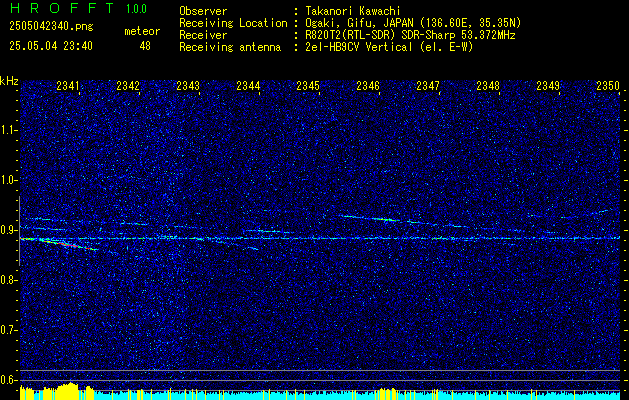The height and width of the screenshot is (400, 629).
Task: Click the 0.6 kHz frequency label
Action: pos(8,380)
